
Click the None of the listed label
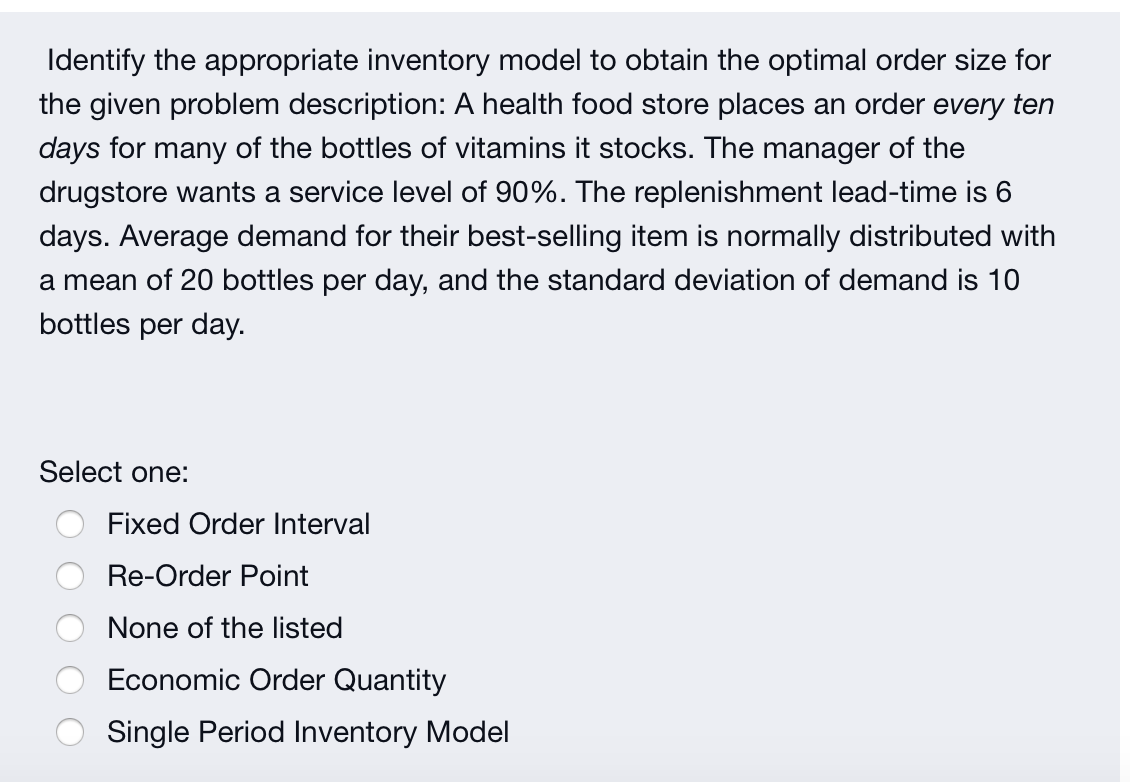tap(224, 627)
